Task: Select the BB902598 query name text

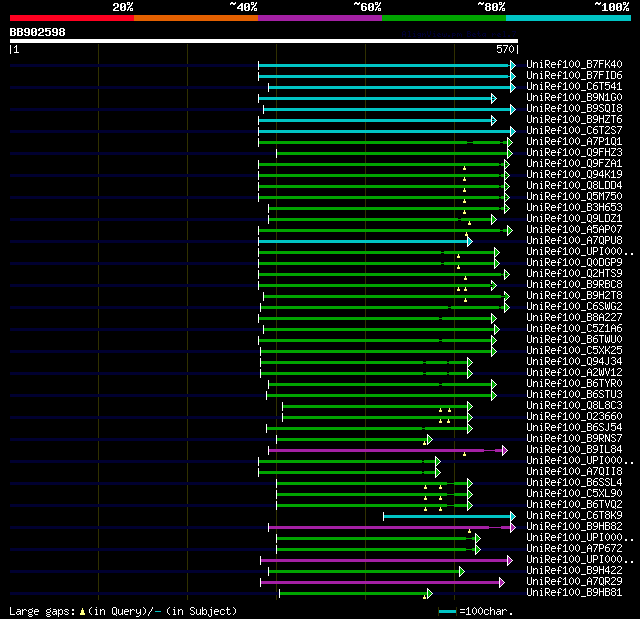Action: (38, 32)
